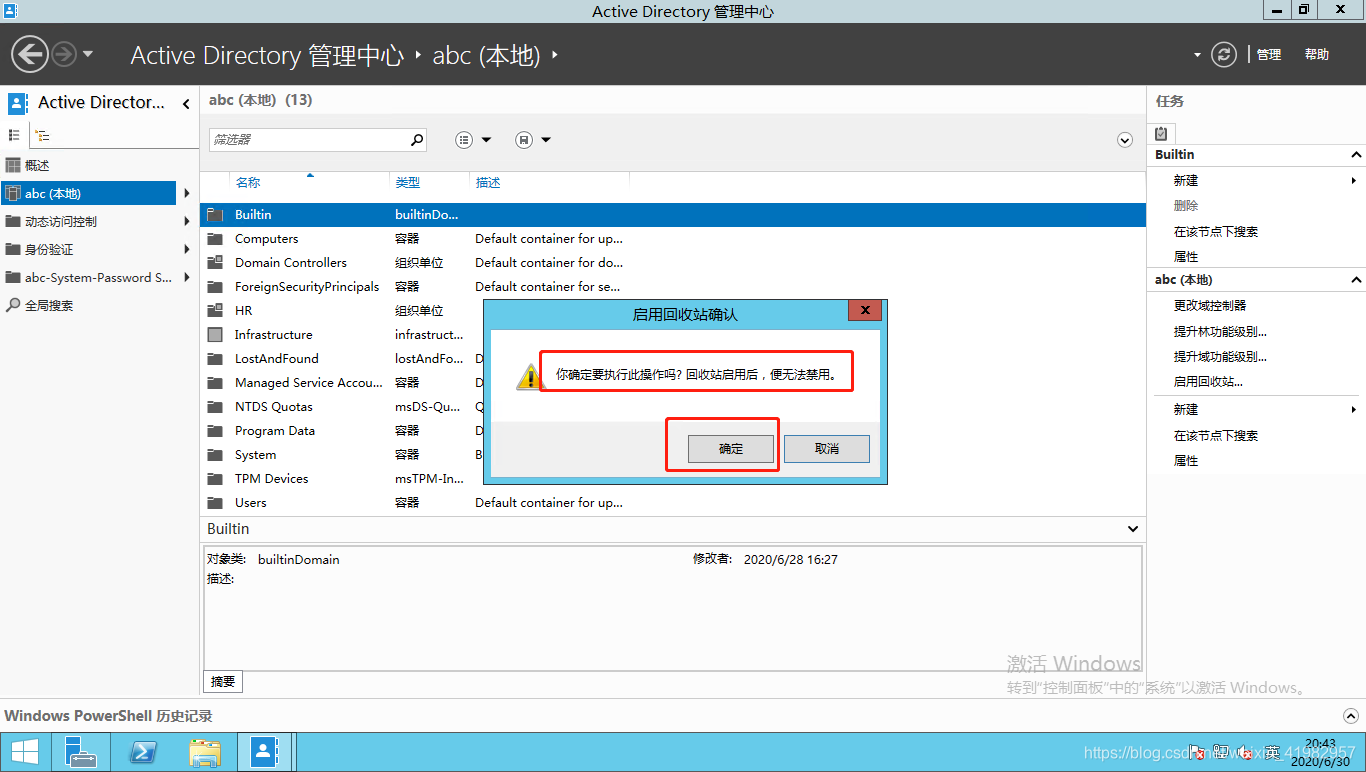Viewport: 1366px width, 772px height.
Task: Launch Windows PowerShell from the taskbar
Action: pyautogui.click(x=143, y=752)
